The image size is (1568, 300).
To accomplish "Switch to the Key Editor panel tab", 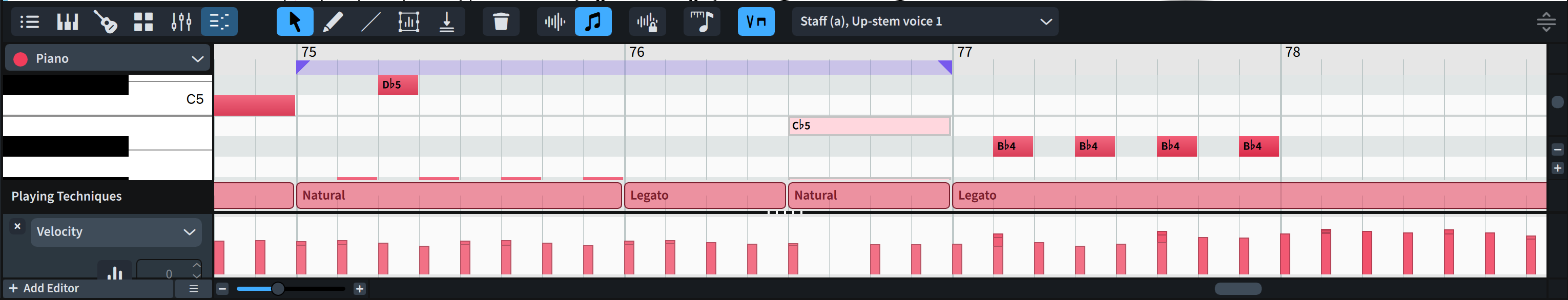I will click(x=219, y=22).
